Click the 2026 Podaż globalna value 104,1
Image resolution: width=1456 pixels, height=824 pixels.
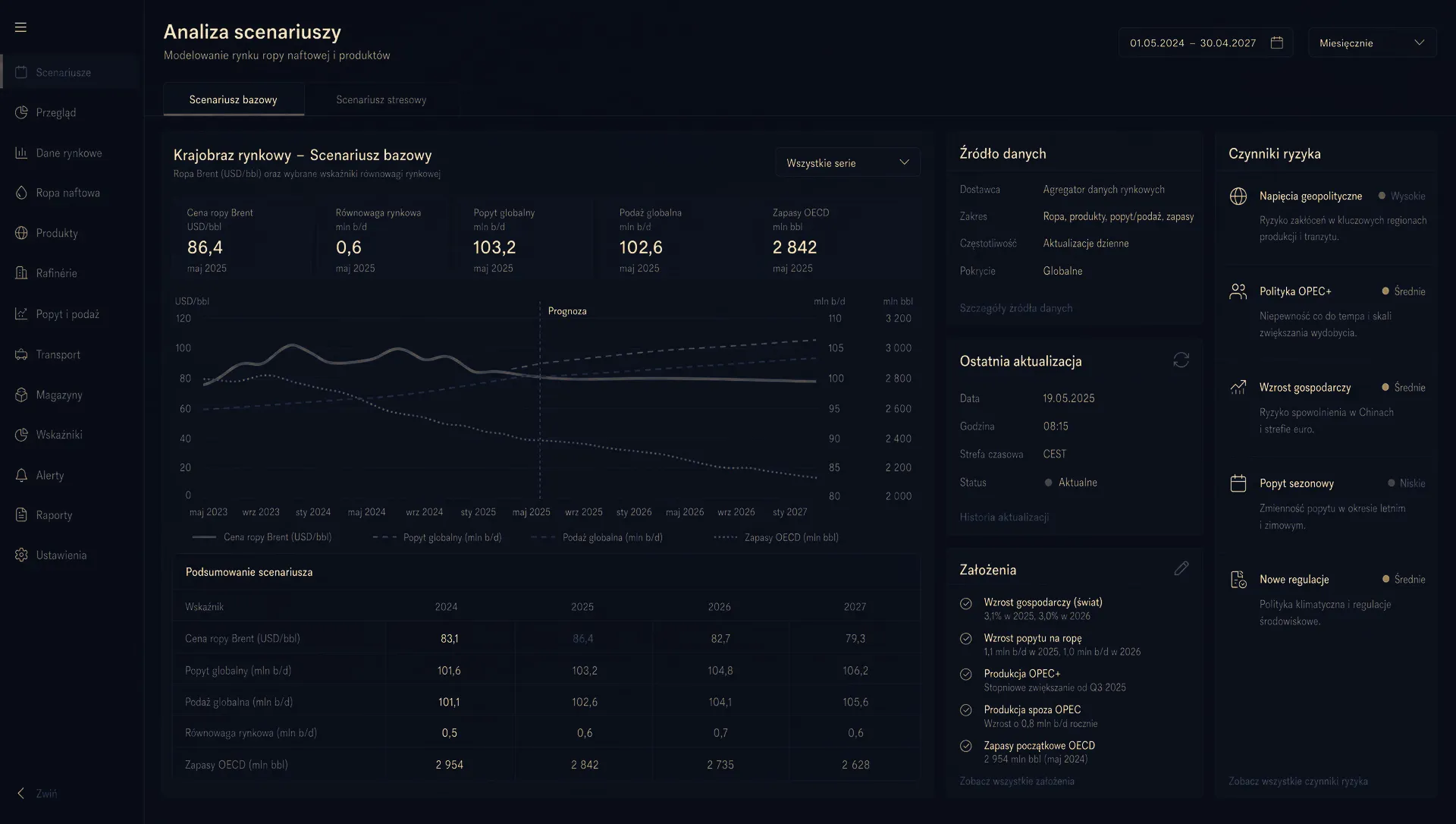(x=720, y=702)
